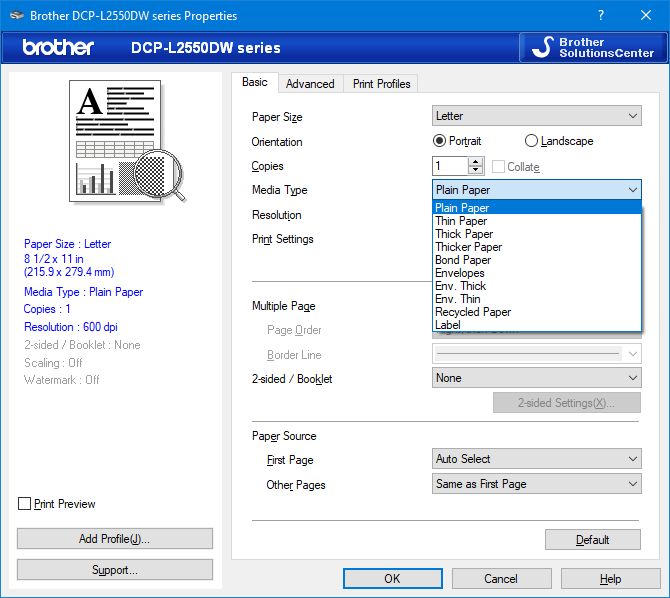Click the title bar help question mark

(x=601, y=15)
